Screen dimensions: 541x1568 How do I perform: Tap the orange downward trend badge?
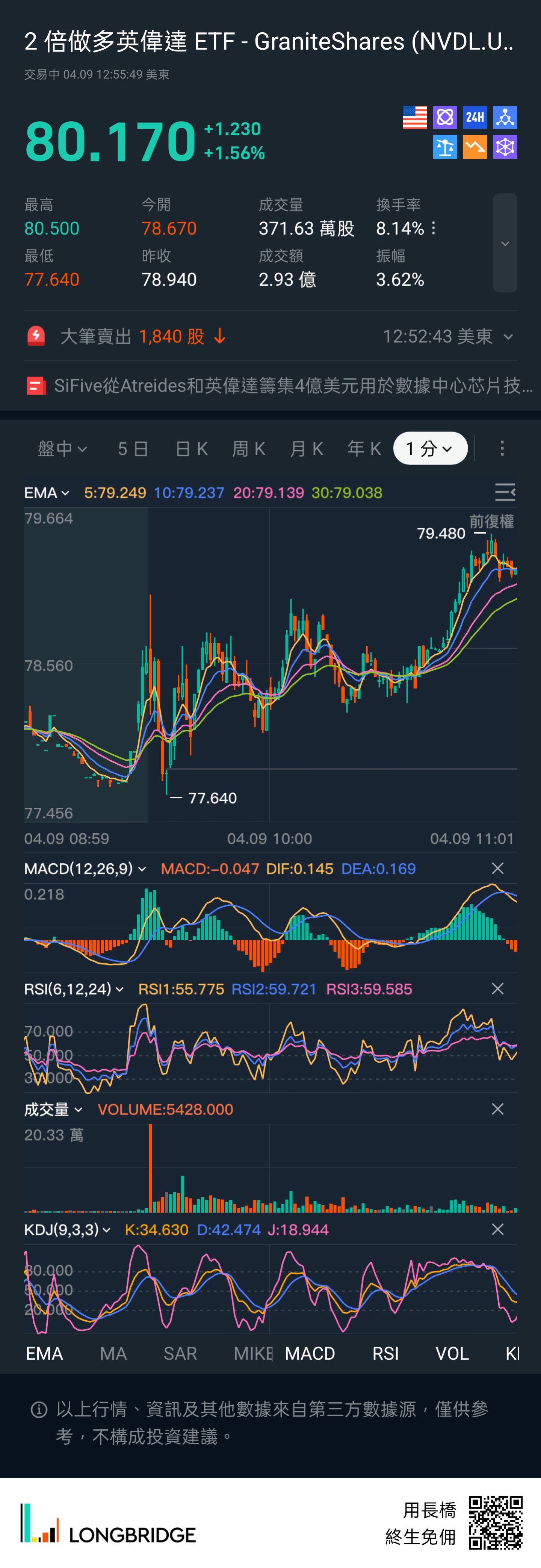tap(475, 147)
